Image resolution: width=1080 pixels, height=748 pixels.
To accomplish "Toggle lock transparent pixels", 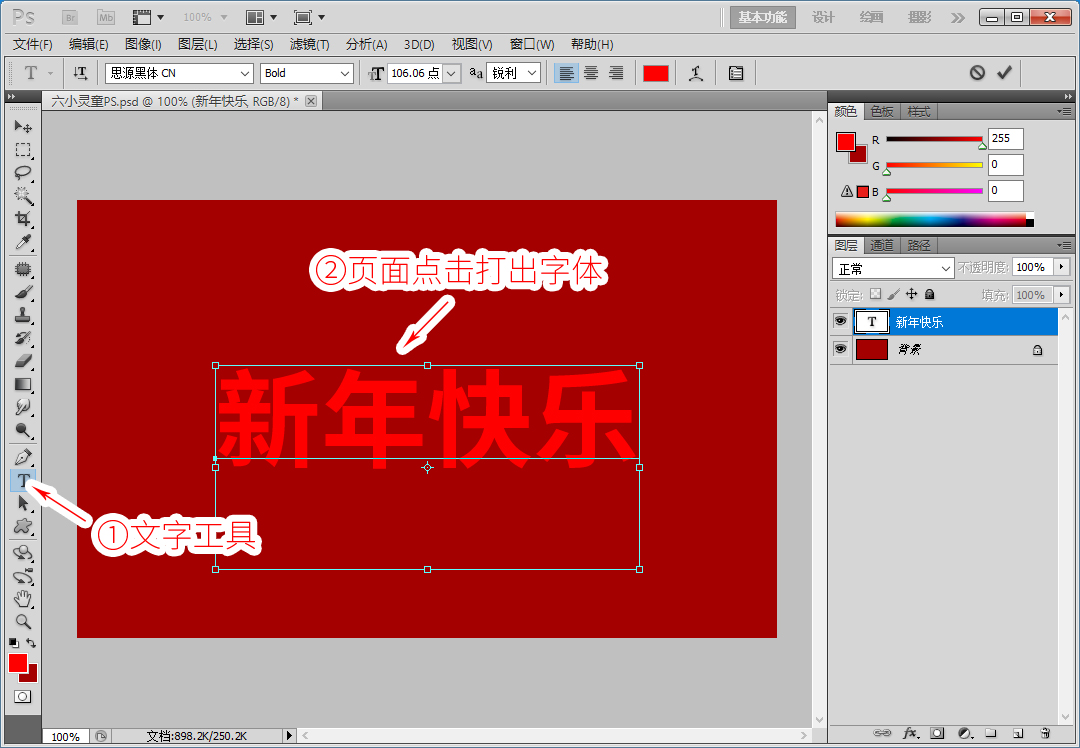I will click(875, 294).
